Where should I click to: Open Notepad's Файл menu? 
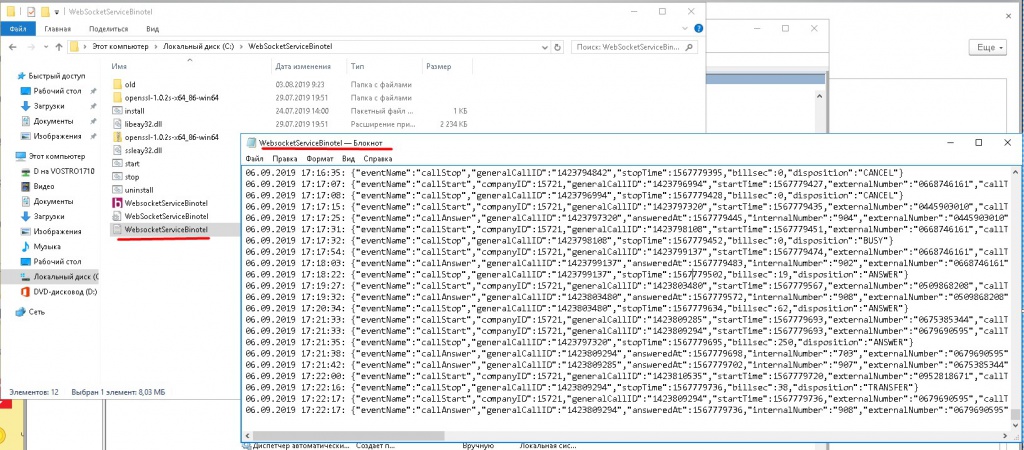[x=254, y=158]
